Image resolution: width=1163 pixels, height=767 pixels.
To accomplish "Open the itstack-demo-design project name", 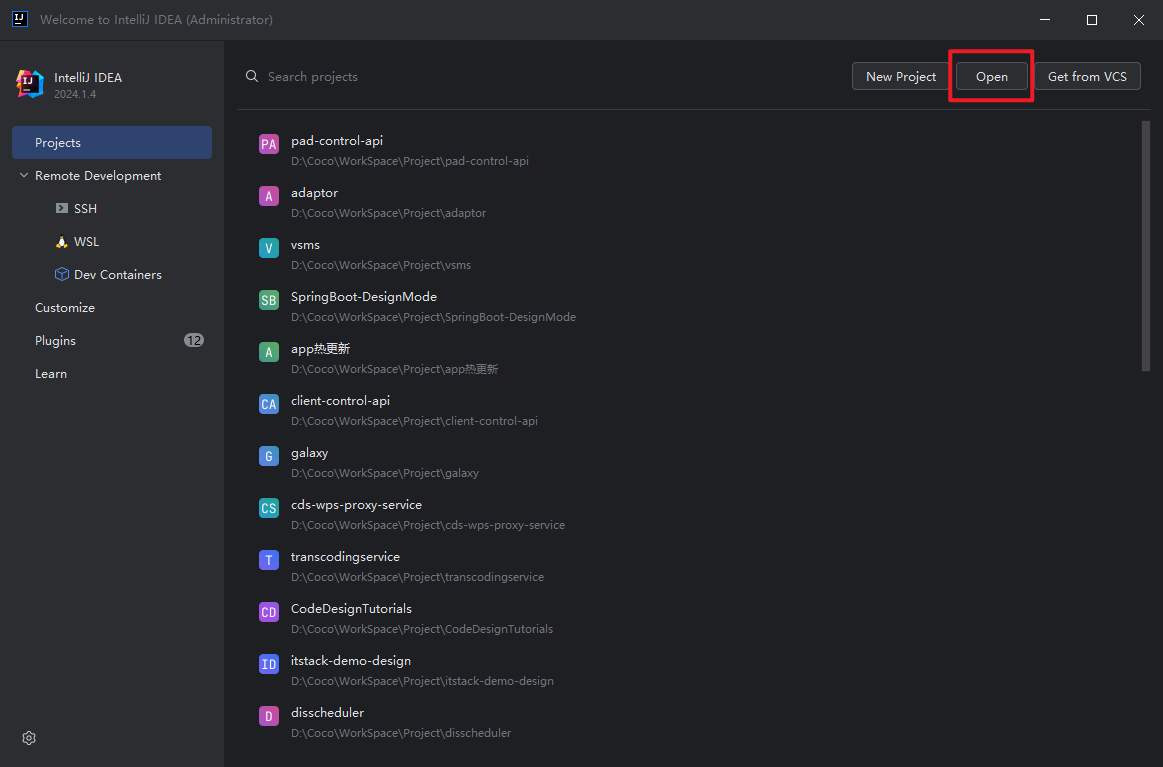I will 351,661.
